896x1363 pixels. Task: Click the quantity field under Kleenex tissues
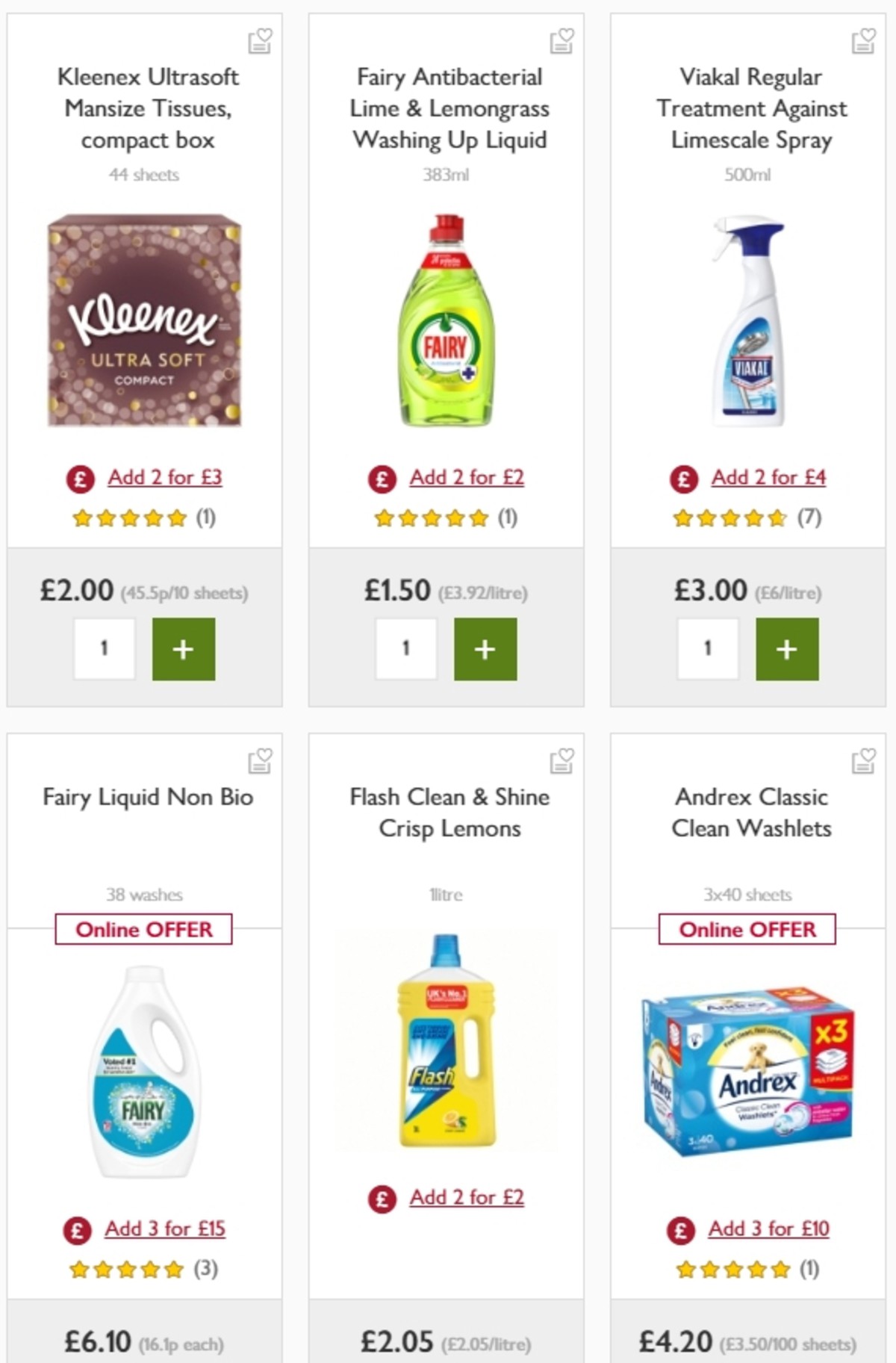click(105, 649)
